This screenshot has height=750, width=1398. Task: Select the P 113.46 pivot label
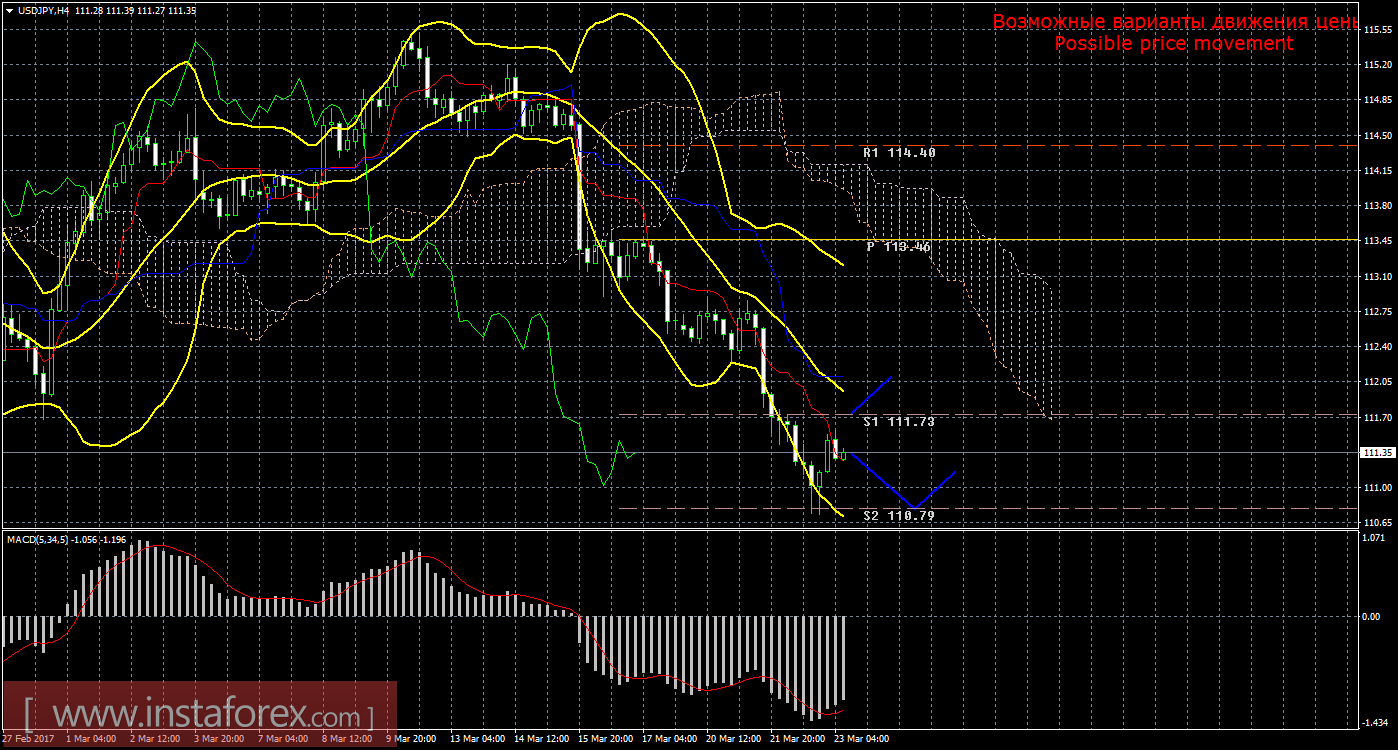click(898, 246)
